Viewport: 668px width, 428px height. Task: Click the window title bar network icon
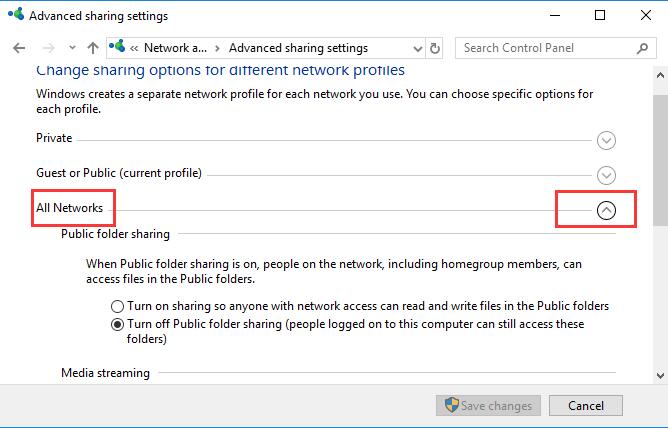[x=16, y=14]
